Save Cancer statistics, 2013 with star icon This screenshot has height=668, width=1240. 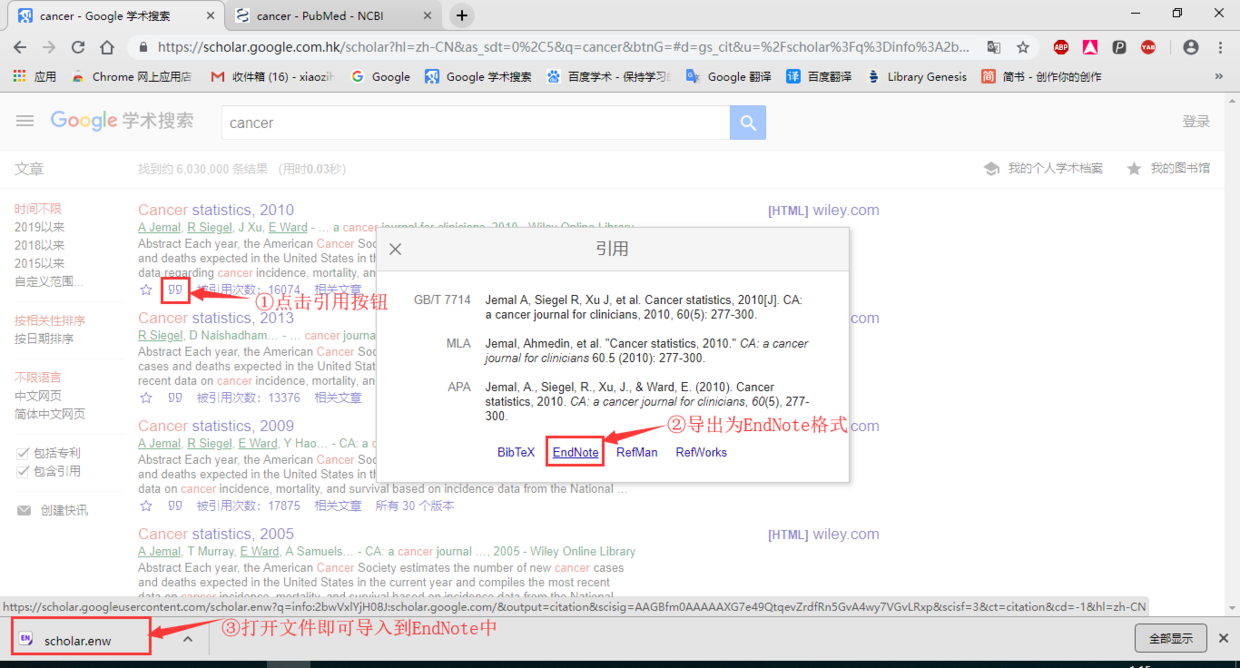click(x=146, y=398)
